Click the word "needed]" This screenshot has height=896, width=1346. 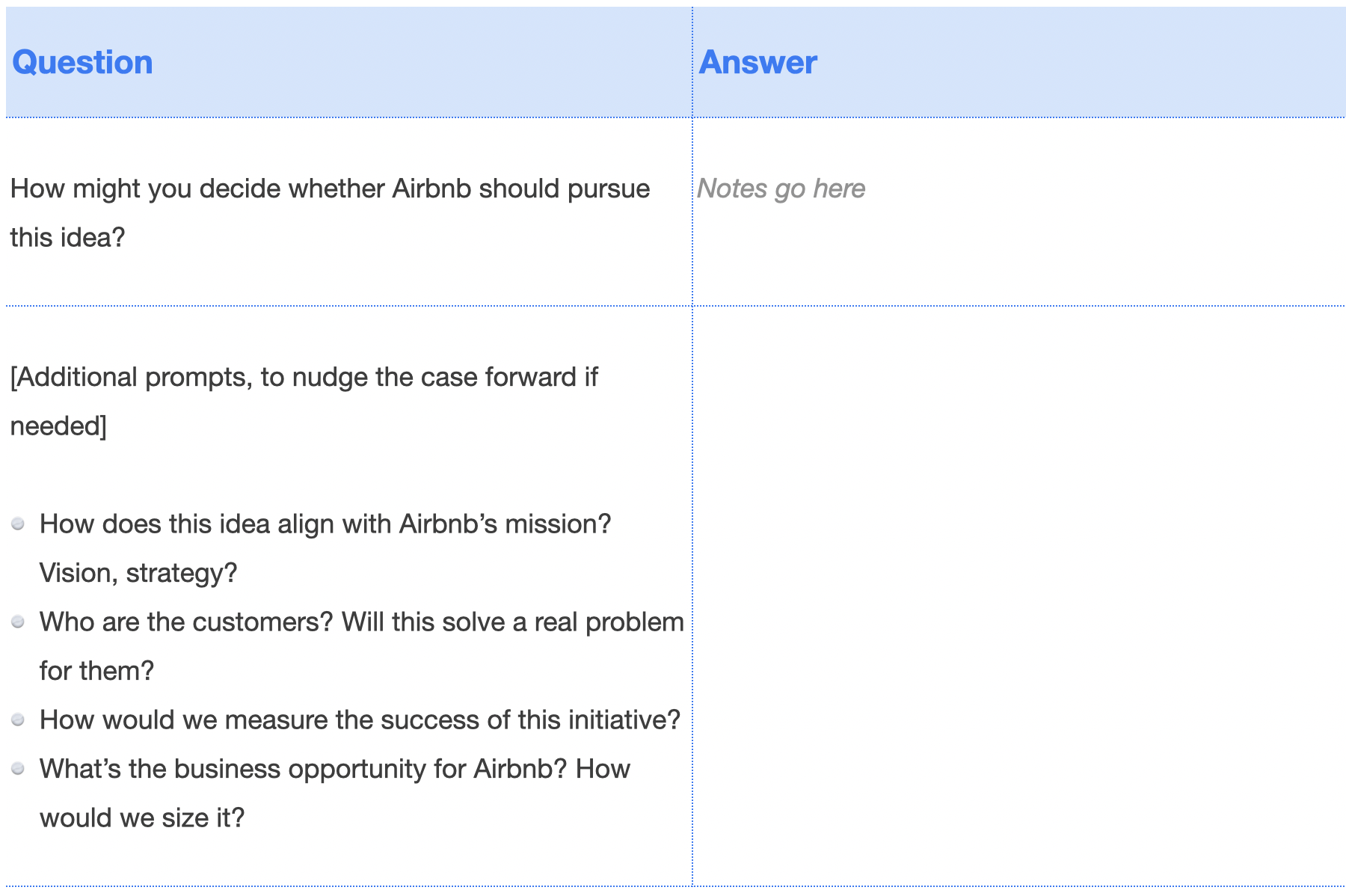pos(58,426)
